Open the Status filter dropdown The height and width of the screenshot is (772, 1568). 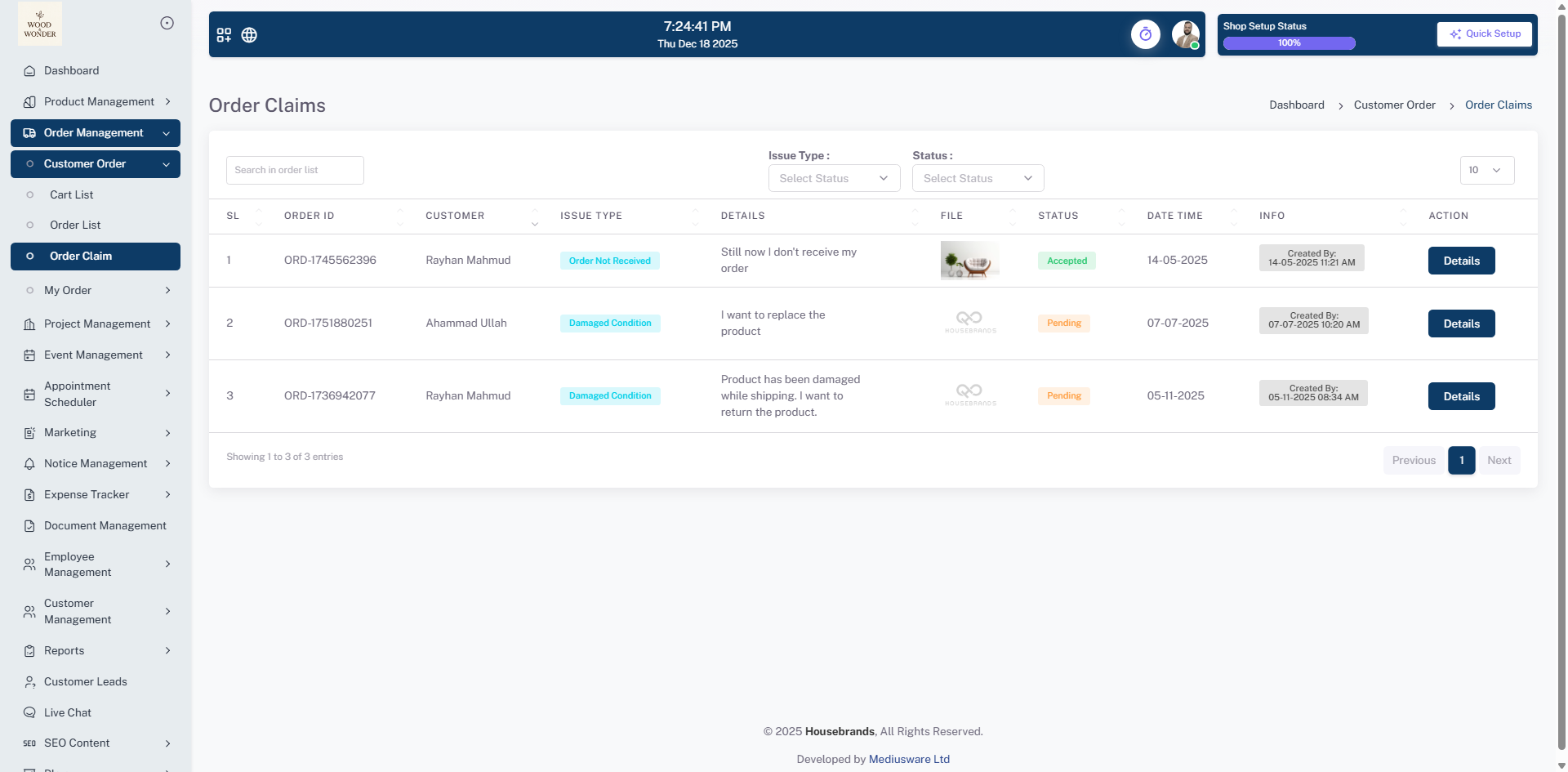pos(978,178)
